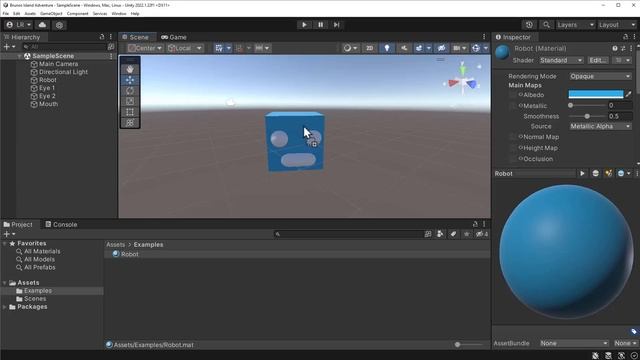Toggle grid visibility button
The image size is (640, 360).
(x=219, y=48)
